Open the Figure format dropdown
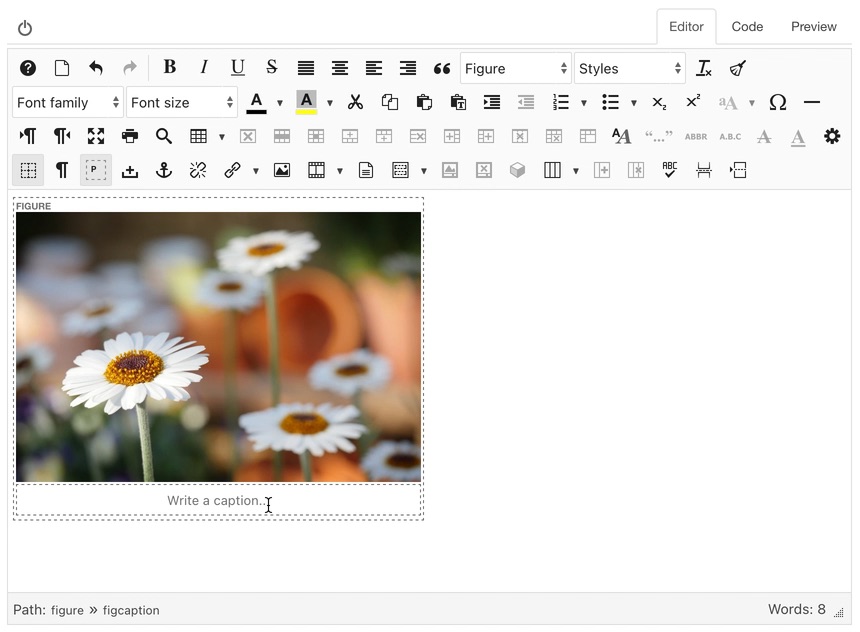 (x=515, y=68)
